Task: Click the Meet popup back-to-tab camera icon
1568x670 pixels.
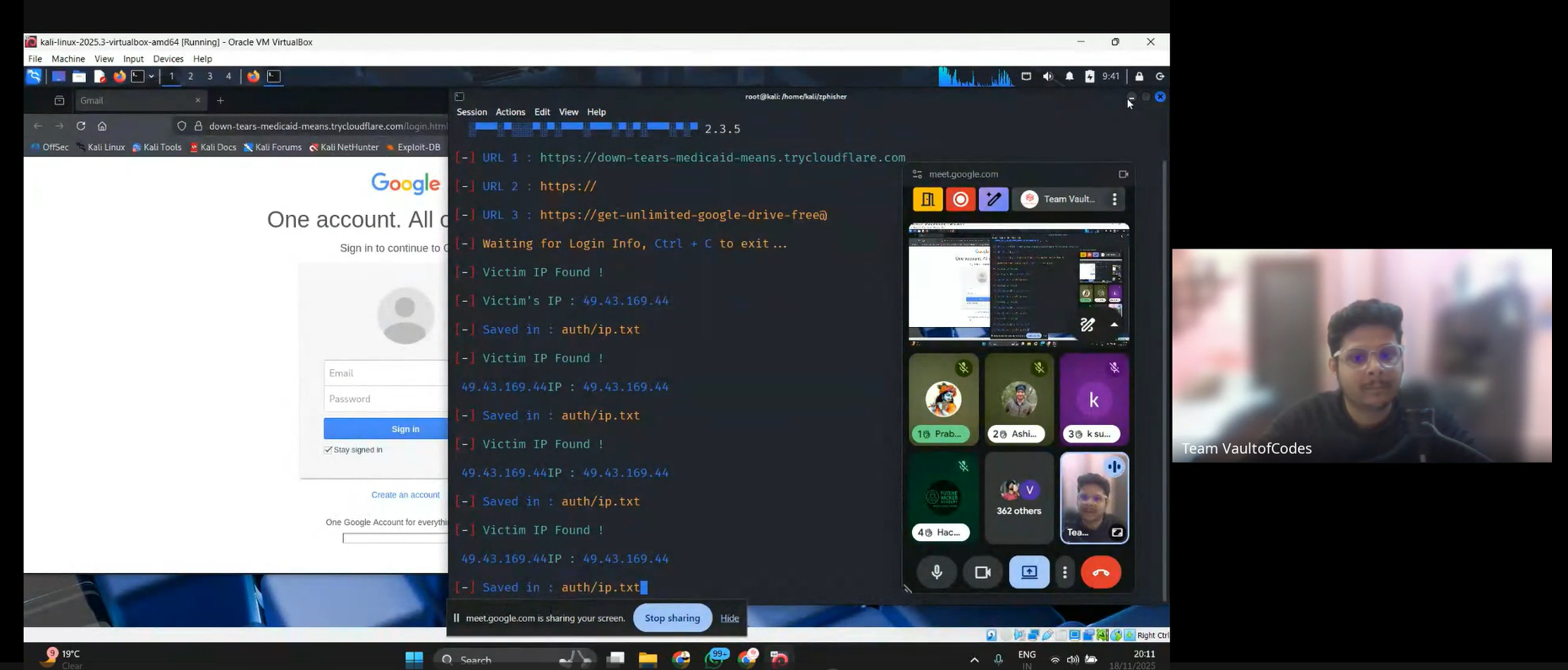Action: pyautogui.click(x=1123, y=174)
